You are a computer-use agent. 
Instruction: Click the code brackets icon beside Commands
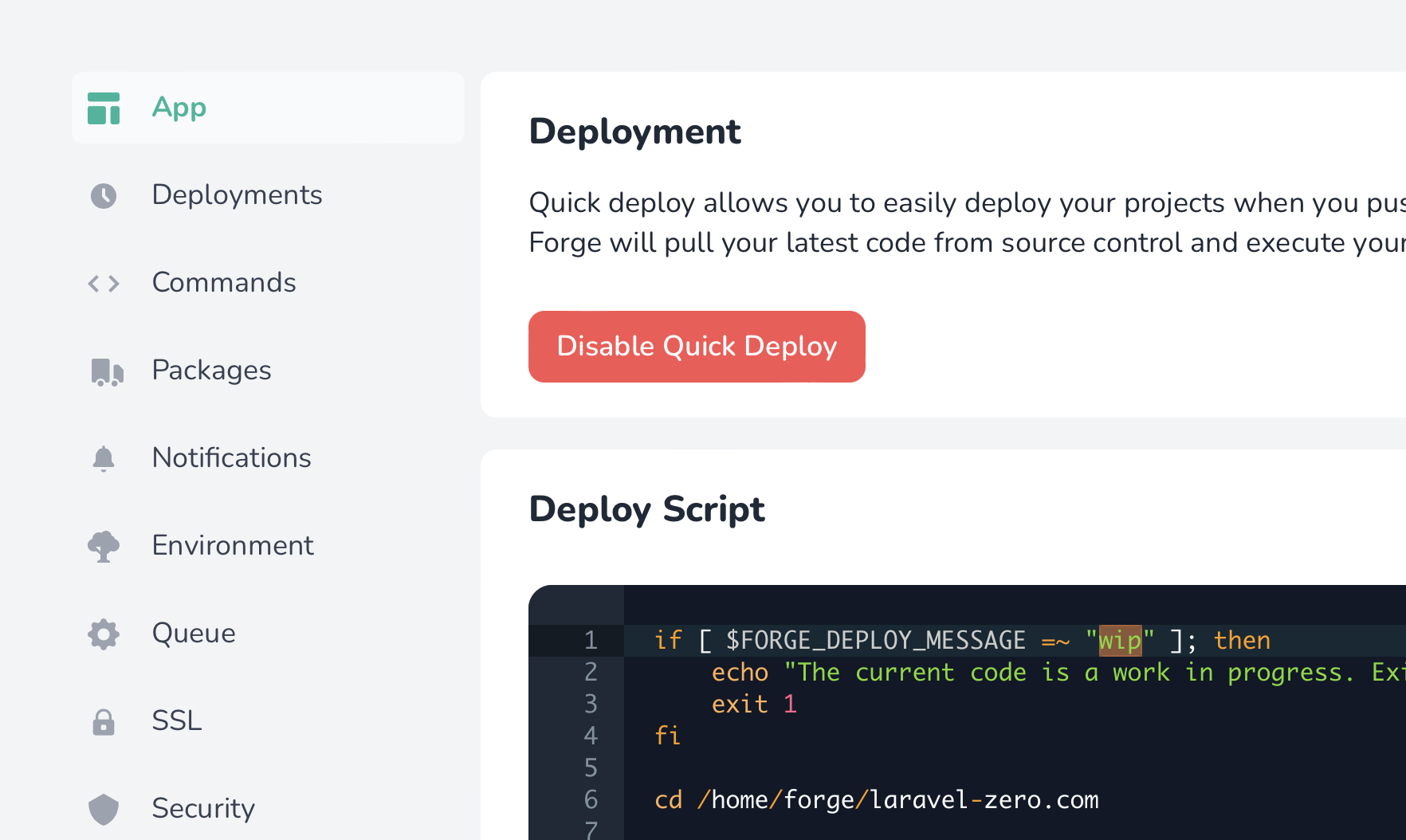pyautogui.click(x=103, y=283)
